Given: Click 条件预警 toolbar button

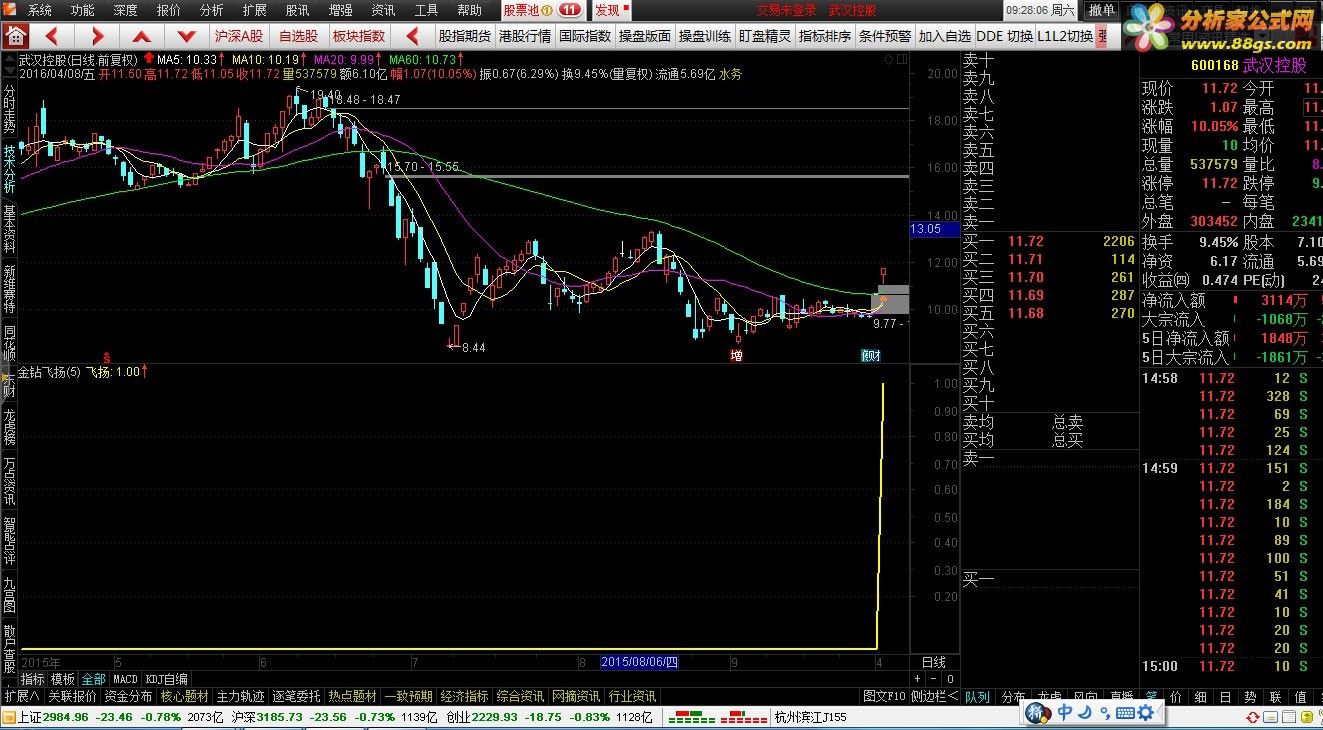Looking at the screenshot, I should [x=885, y=36].
